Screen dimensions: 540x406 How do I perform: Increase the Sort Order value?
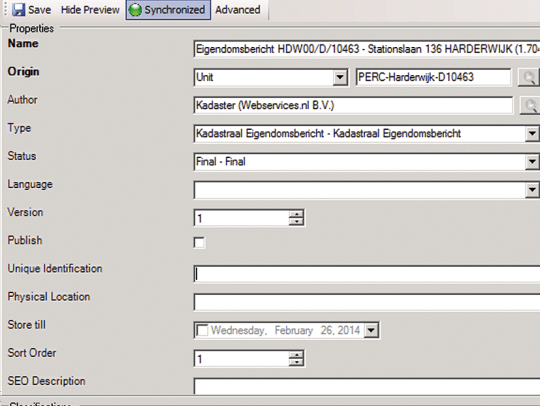(296, 355)
